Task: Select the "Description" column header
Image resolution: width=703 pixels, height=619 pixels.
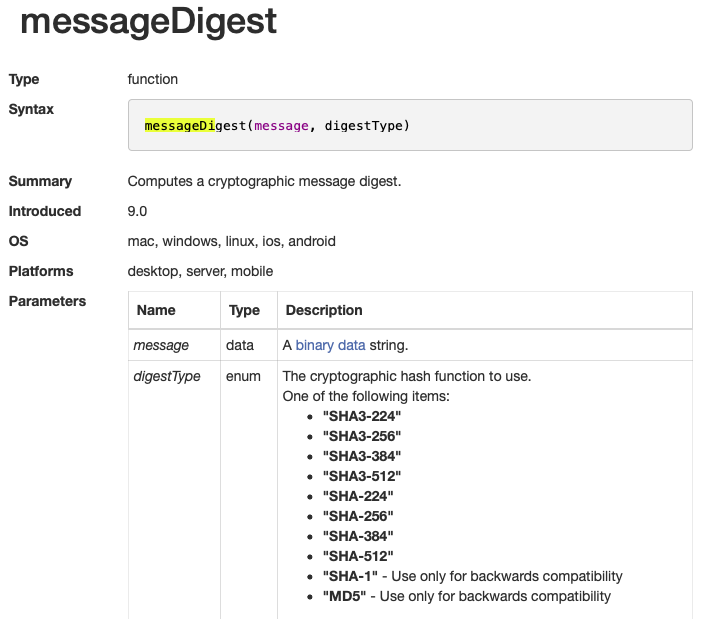Action: coord(324,310)
